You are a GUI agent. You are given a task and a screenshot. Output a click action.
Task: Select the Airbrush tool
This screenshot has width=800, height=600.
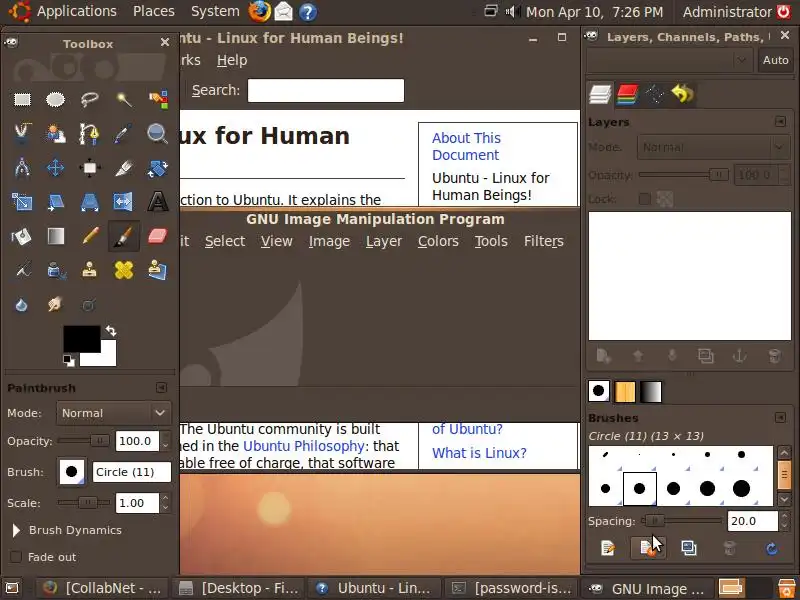(22, 270)
